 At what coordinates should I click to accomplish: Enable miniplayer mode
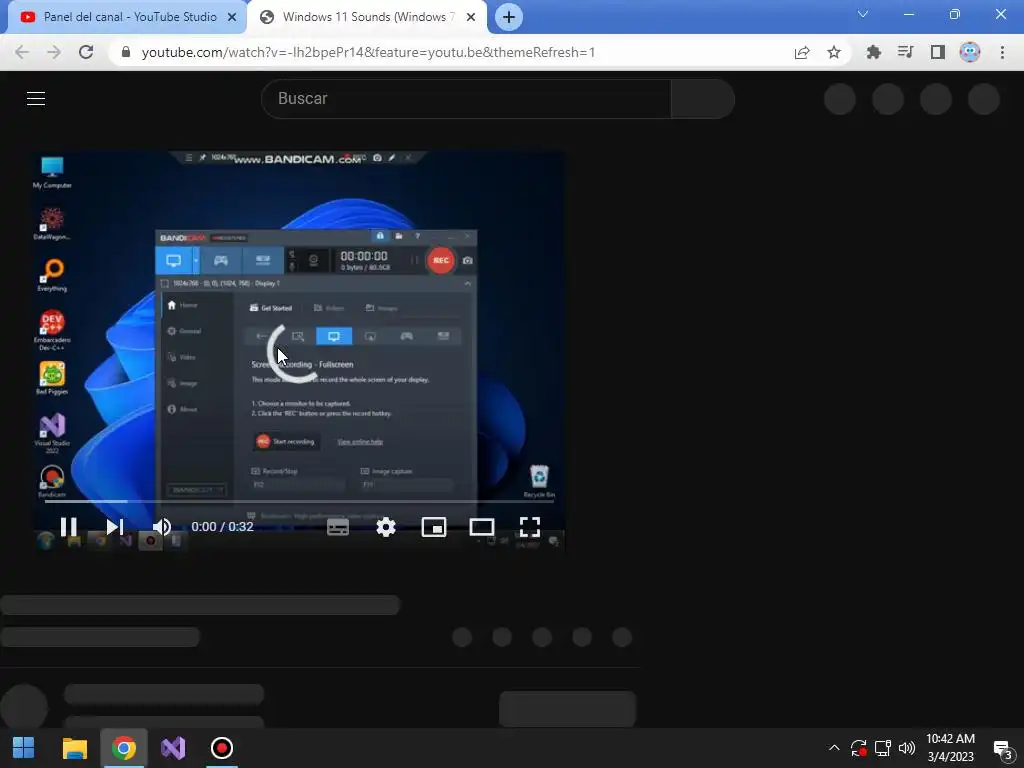[434, 527]
